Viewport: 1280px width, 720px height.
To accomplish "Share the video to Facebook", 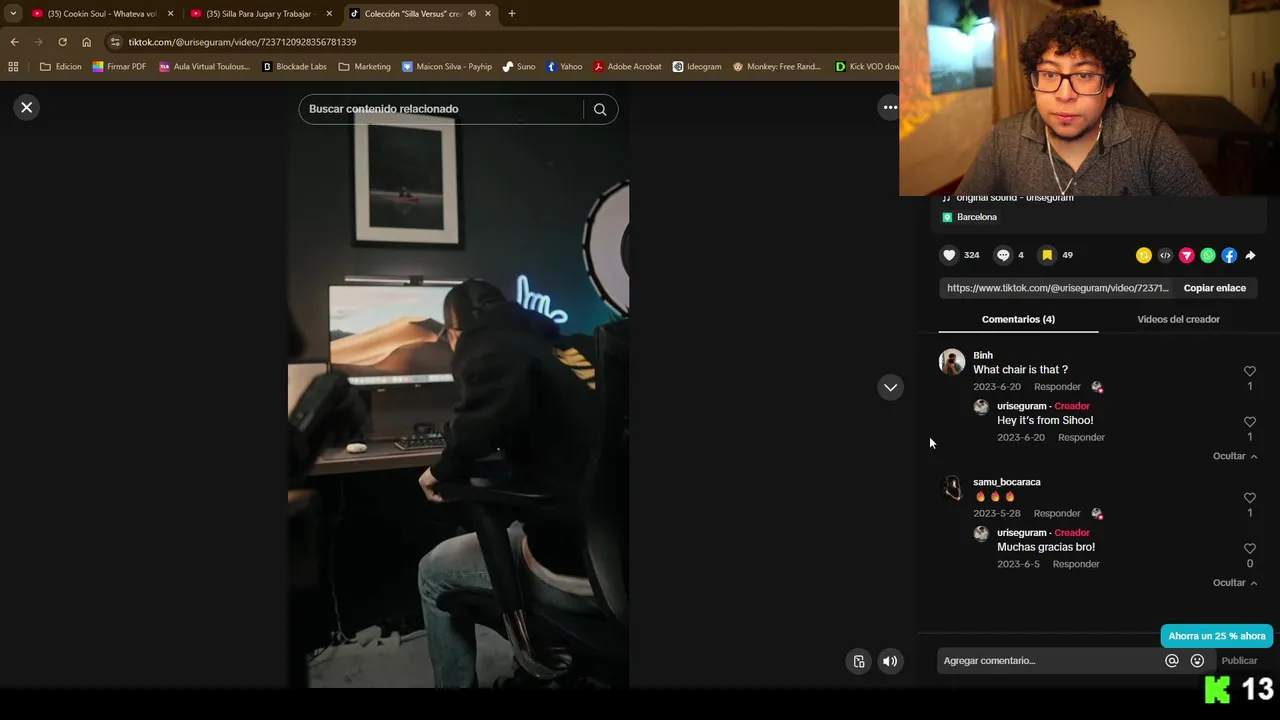I will point(1229,255).
